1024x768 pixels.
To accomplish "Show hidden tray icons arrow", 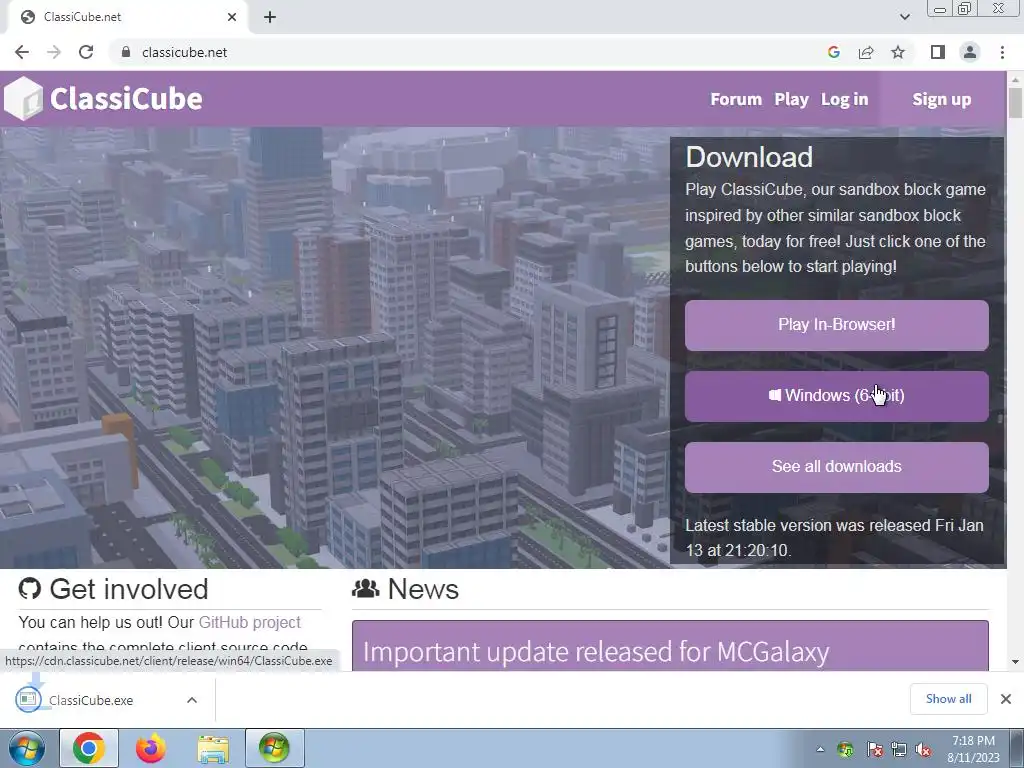I will click(820, 750).
